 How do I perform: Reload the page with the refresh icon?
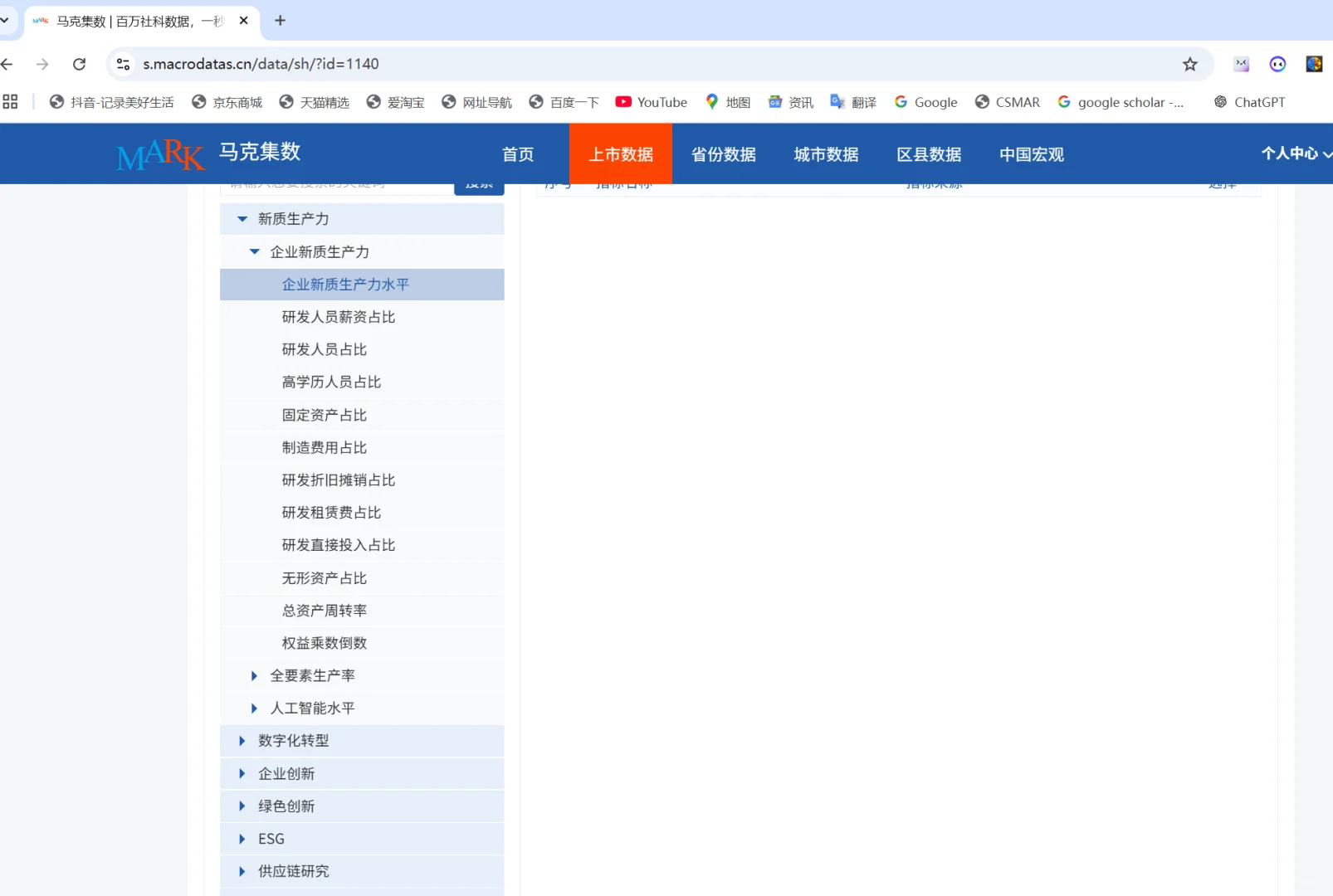click(79, 63)
